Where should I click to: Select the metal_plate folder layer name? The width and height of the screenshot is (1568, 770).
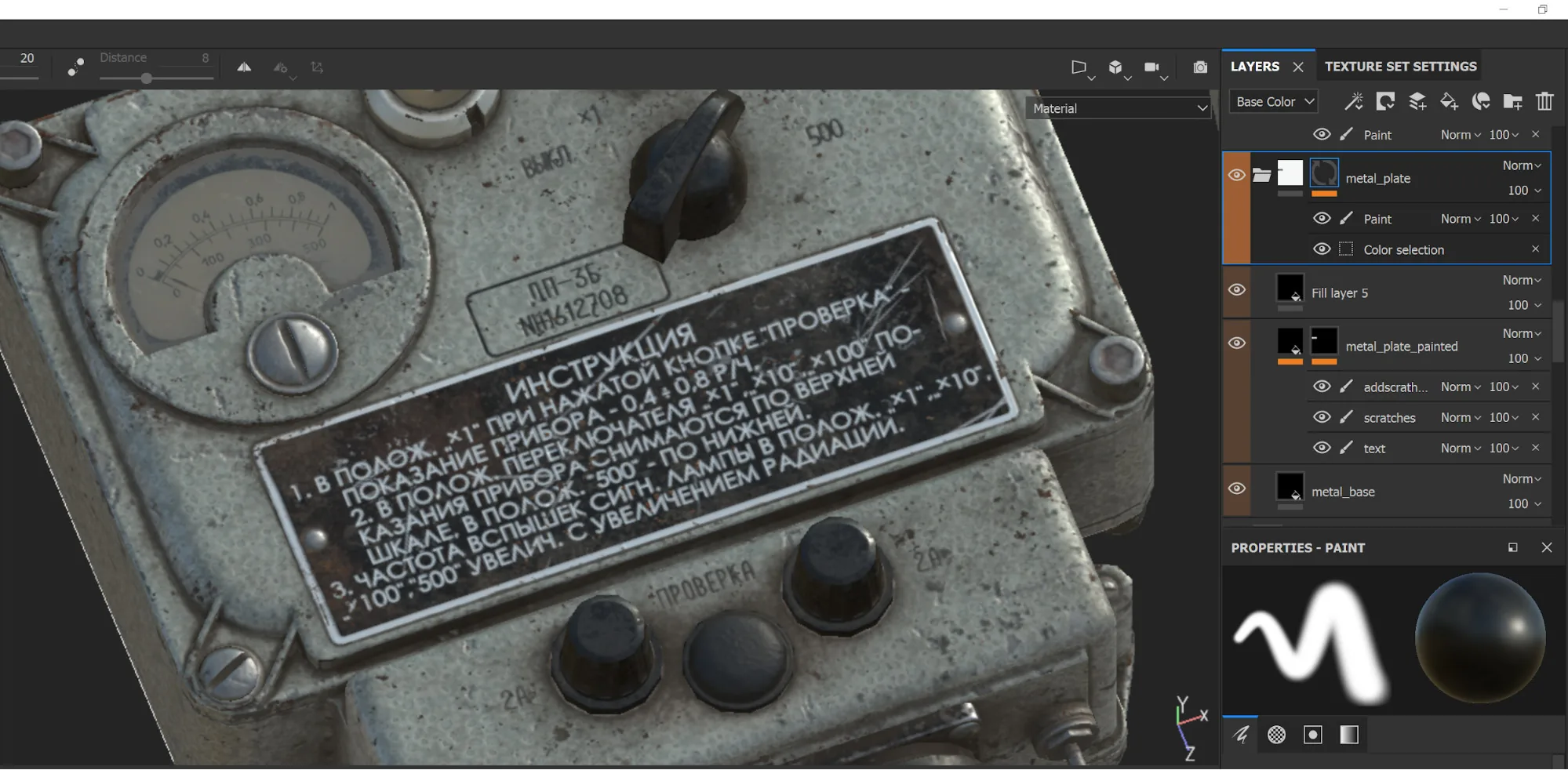(1377, 179)
